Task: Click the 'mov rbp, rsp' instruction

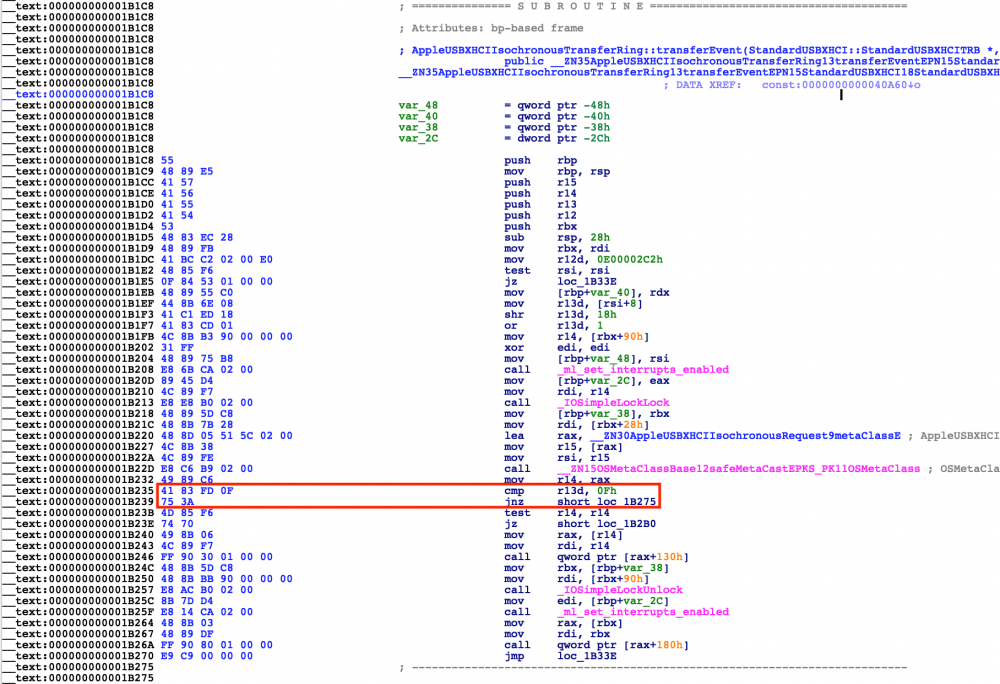Action: [557, 171]
